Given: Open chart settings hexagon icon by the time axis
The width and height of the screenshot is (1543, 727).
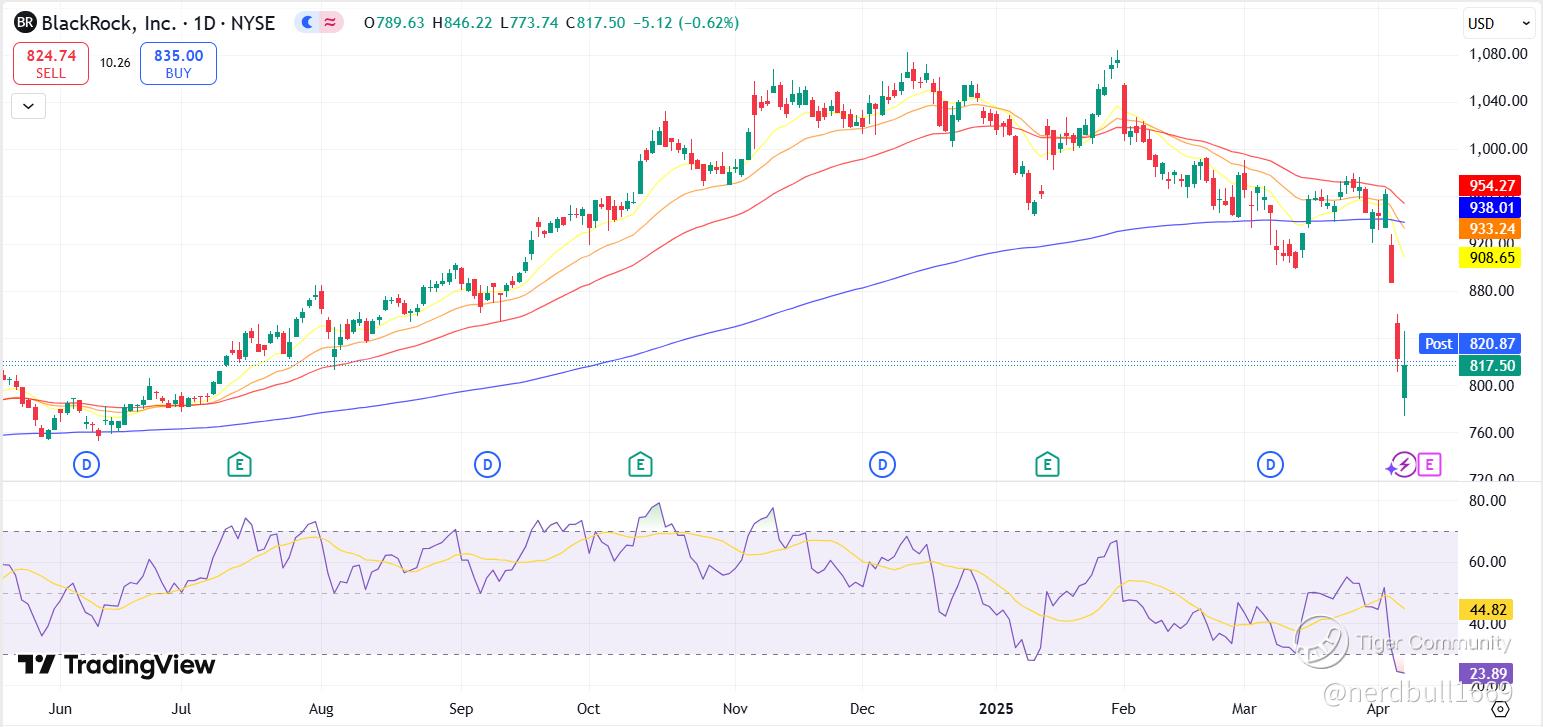Looking at the screenshot, I should [x=1500, y=709].
